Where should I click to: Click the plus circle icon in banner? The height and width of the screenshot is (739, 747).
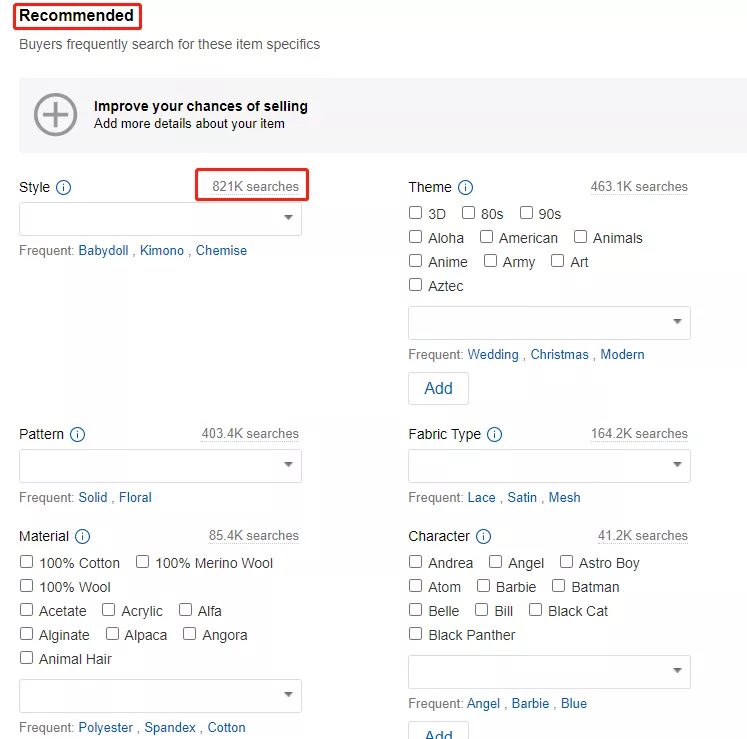(x=55, y=115)
